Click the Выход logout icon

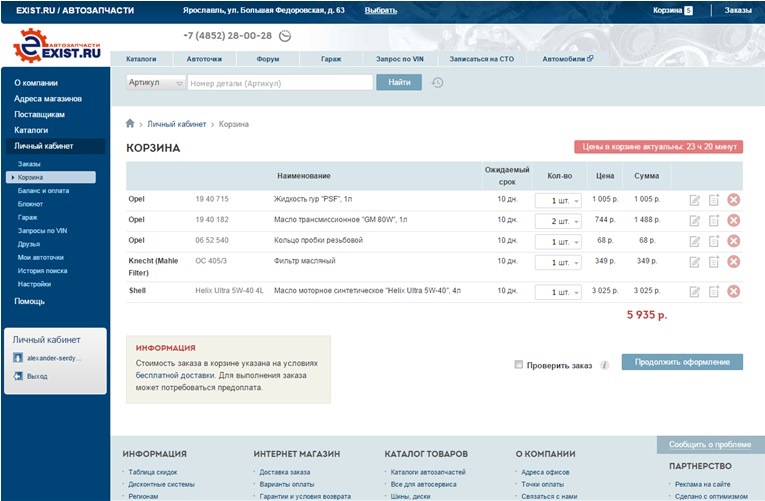click(18, 376)
